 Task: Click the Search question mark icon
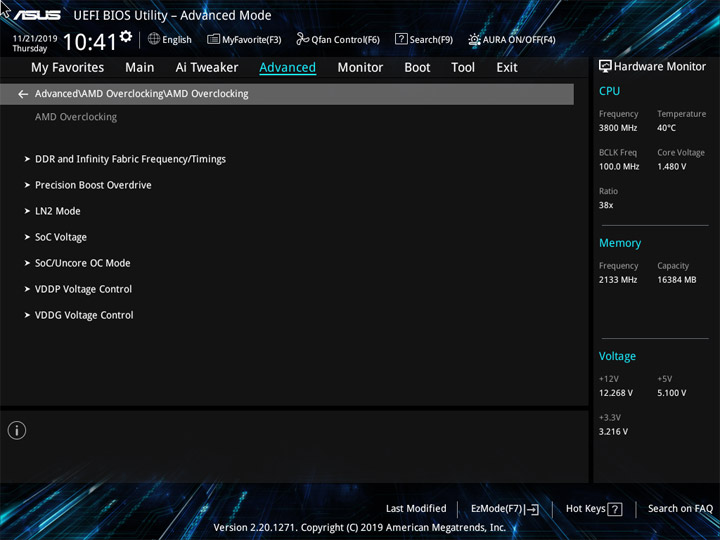coord(401,39)
